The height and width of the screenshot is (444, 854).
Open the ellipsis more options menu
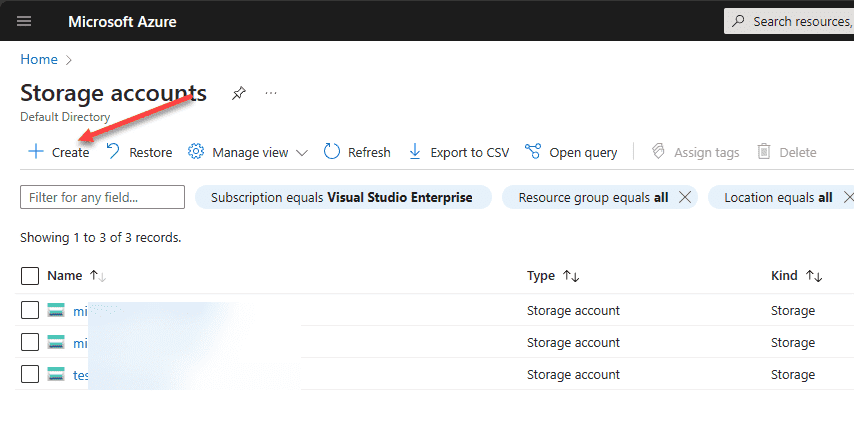(271, 93)
